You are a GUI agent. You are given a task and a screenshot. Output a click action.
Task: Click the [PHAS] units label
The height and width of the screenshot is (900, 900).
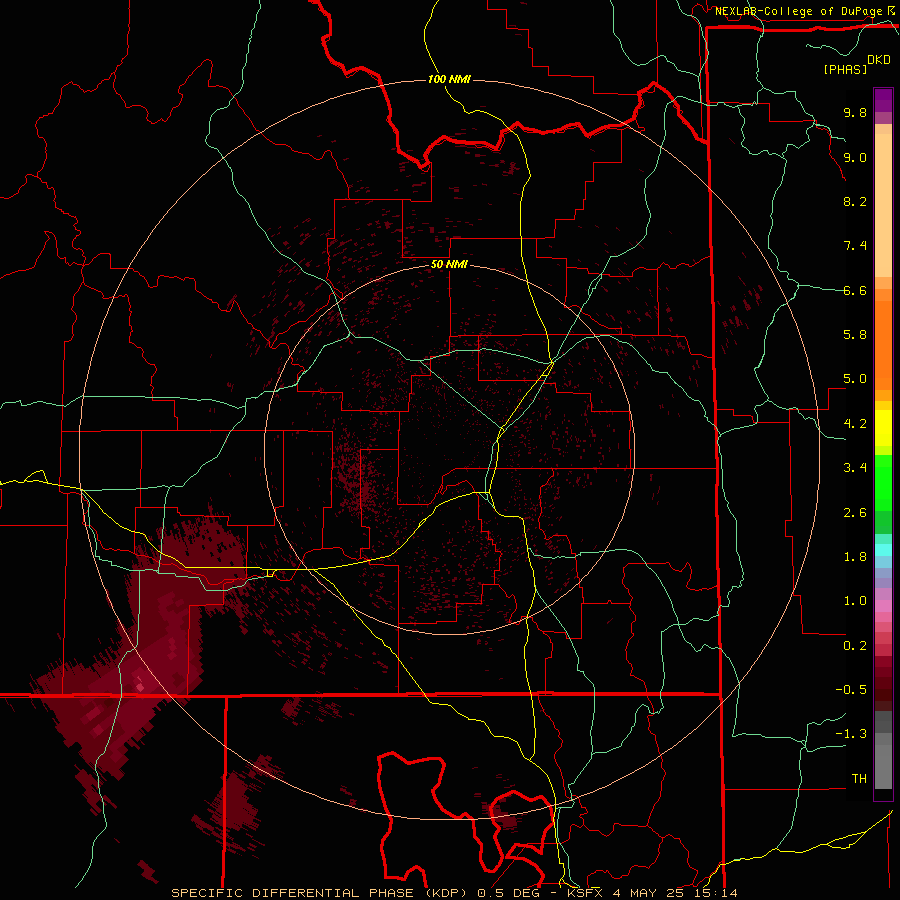[845, 69]
